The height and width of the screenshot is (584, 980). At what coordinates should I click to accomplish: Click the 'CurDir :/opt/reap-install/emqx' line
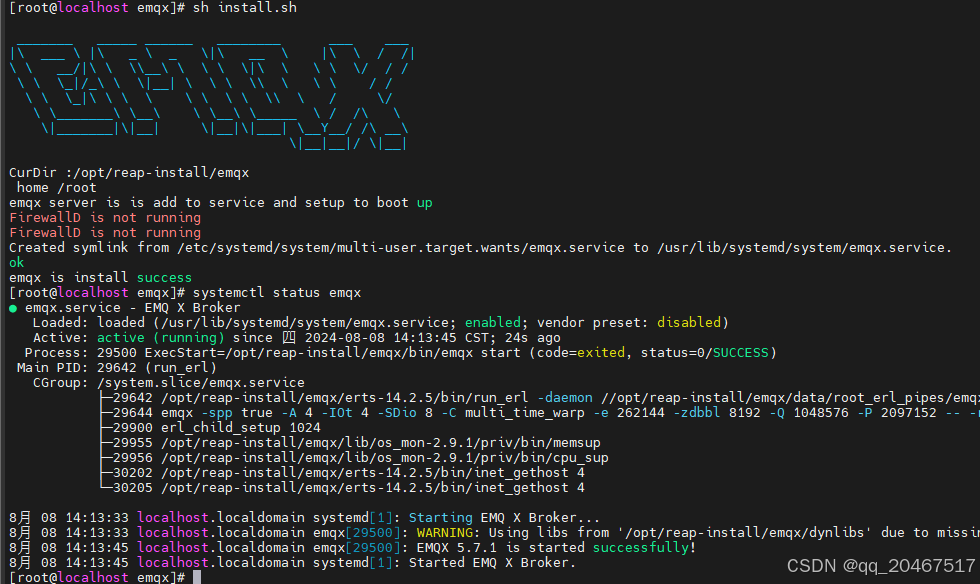point(129,173)
